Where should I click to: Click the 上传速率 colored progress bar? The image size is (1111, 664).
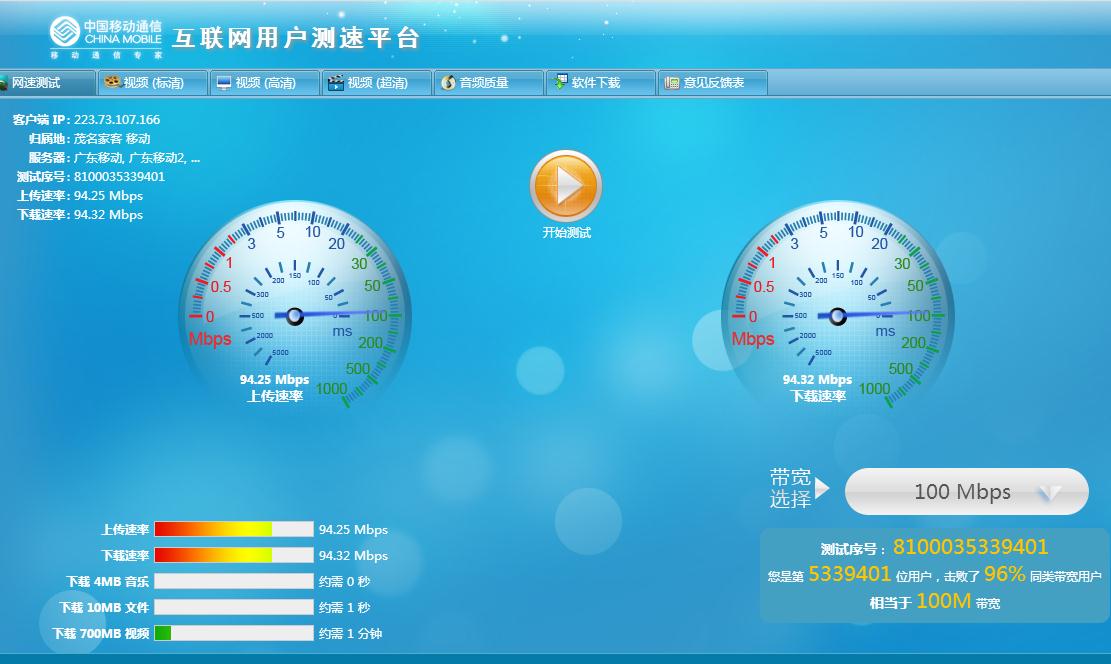tap(233, 530)
